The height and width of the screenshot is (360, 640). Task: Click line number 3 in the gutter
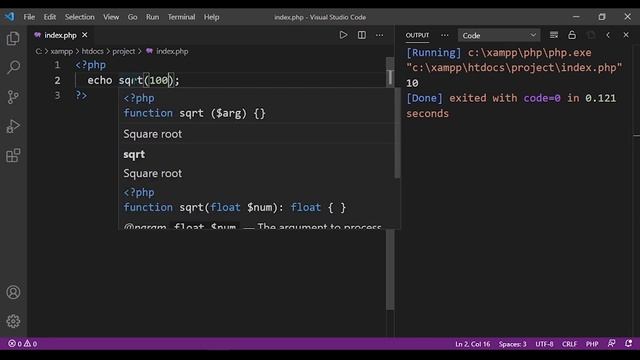(x=57, y=95)
